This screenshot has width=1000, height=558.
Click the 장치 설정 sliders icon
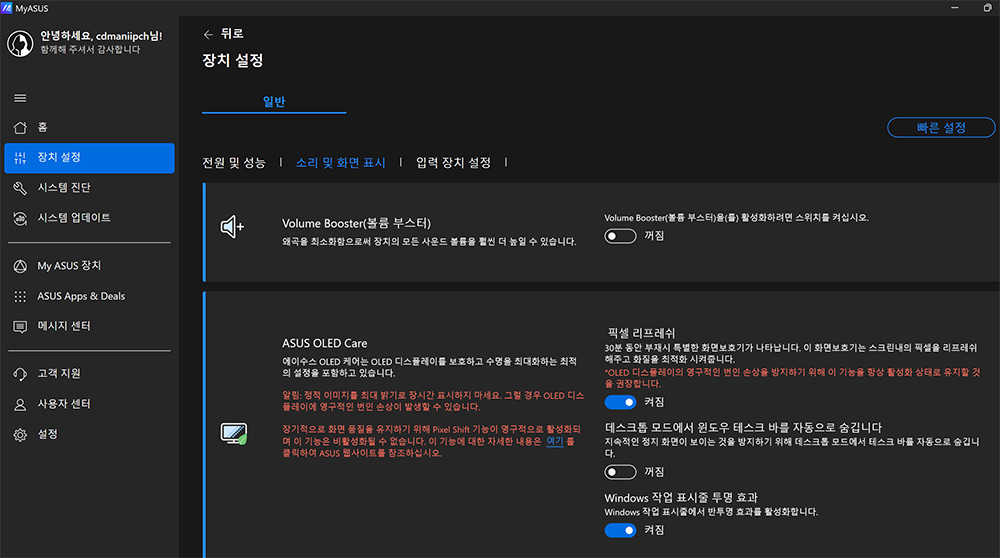click(x=20, y=158)
